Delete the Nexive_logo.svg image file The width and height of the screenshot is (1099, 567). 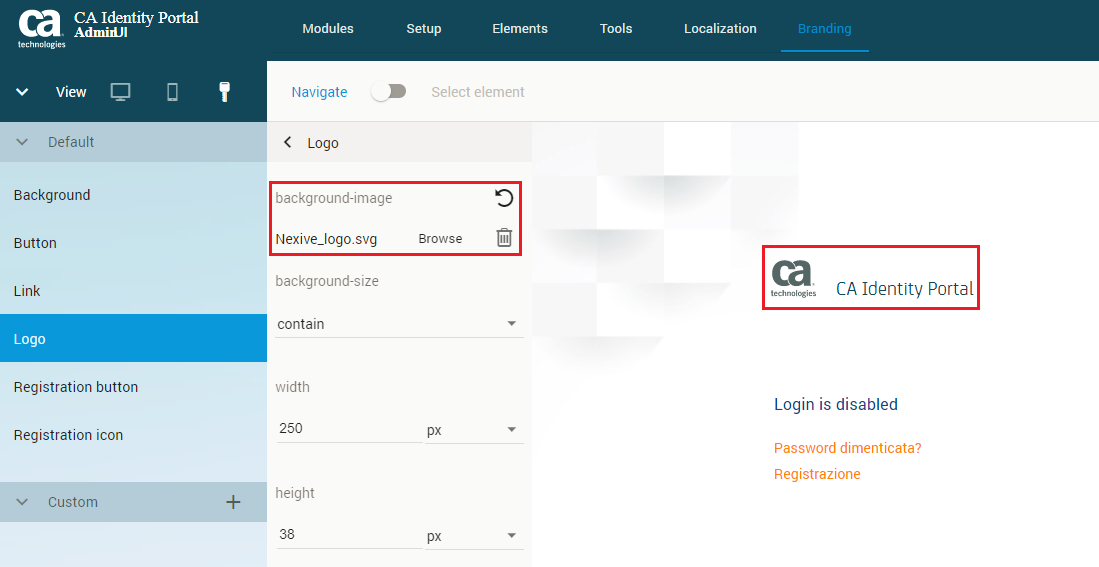coord(504,238)
